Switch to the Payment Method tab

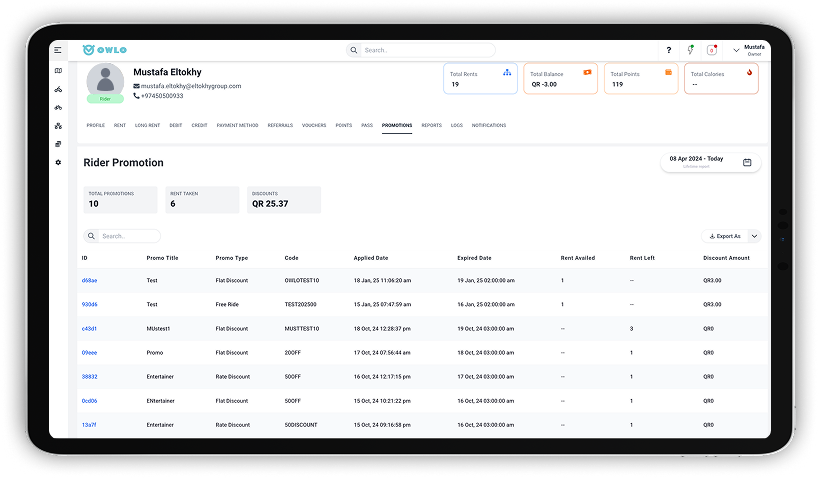point(237,125)
